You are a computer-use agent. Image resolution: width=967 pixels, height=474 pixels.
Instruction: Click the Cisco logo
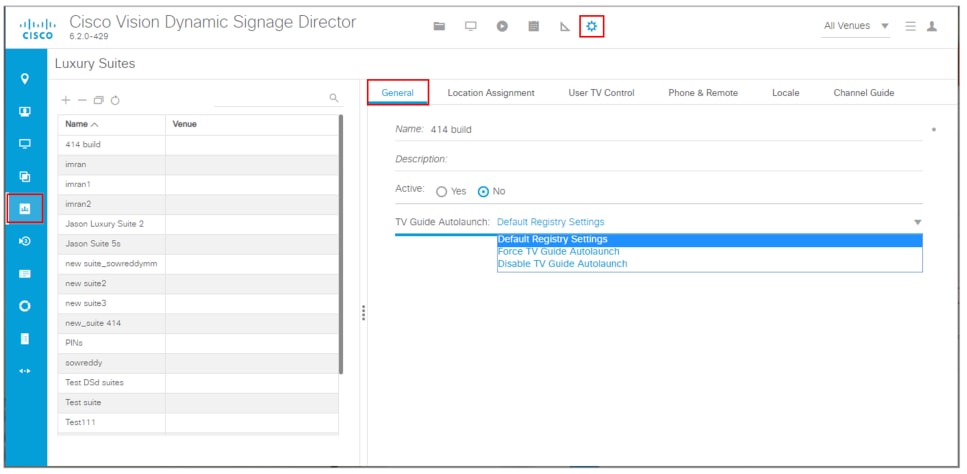(x=38, y=28)
